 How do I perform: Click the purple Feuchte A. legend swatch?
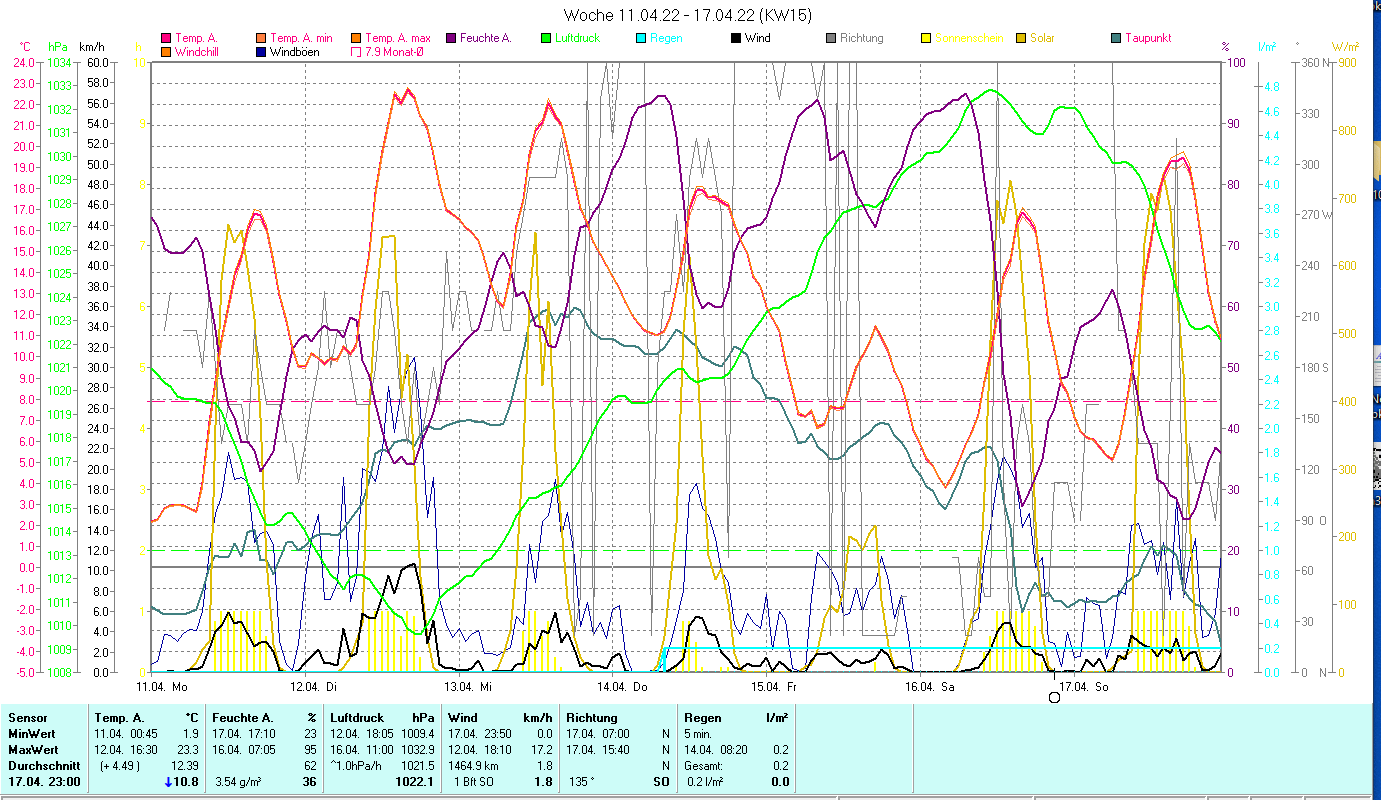coord(451,38)
